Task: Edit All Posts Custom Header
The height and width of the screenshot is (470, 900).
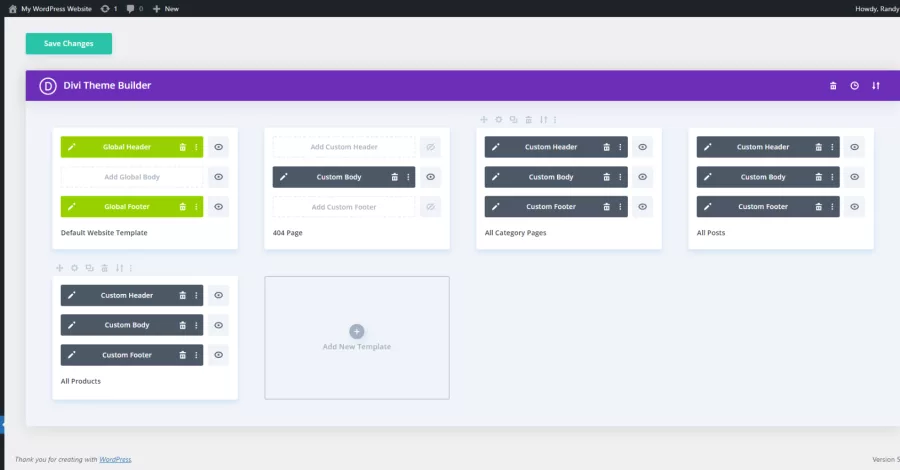Action: tap(708, 147)
